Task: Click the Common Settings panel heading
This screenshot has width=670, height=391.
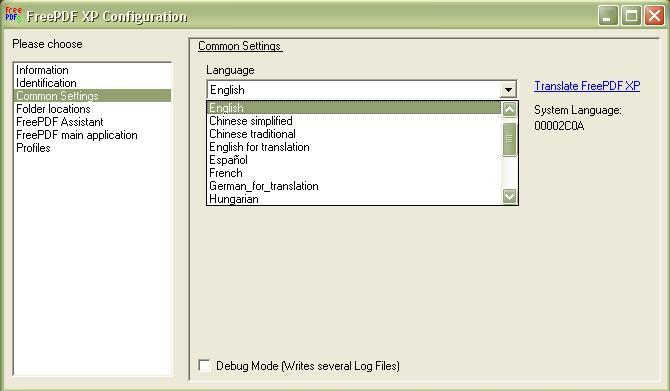Action: pyautogui.click(x=239, y=46)
